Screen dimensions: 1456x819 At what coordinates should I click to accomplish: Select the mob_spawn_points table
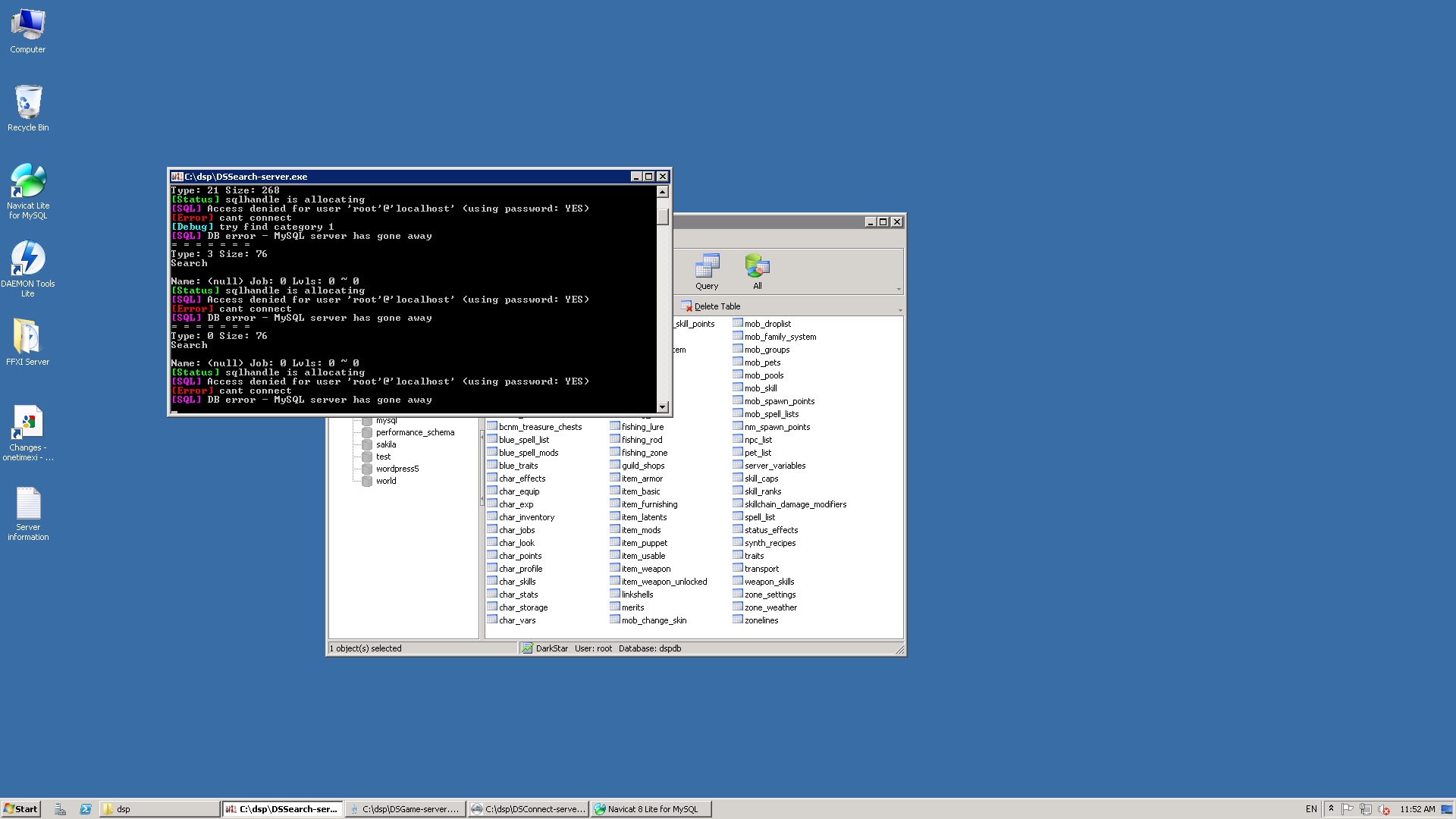pyautogui.click(x=779, y=401)
